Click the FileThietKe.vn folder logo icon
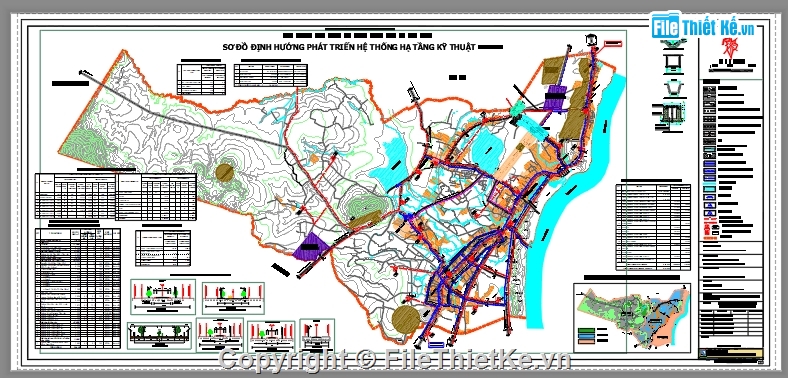This screenshot has width=788, height=378. click(x=666, y=25)
